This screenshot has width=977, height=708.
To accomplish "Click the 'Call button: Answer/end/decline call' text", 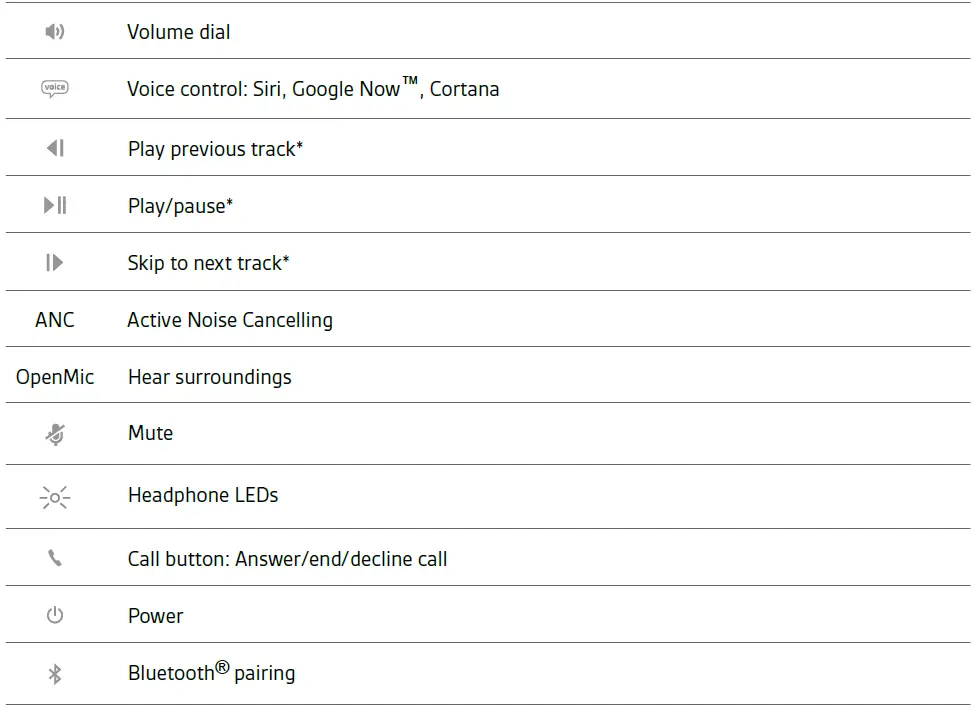I will pos(288,559).
